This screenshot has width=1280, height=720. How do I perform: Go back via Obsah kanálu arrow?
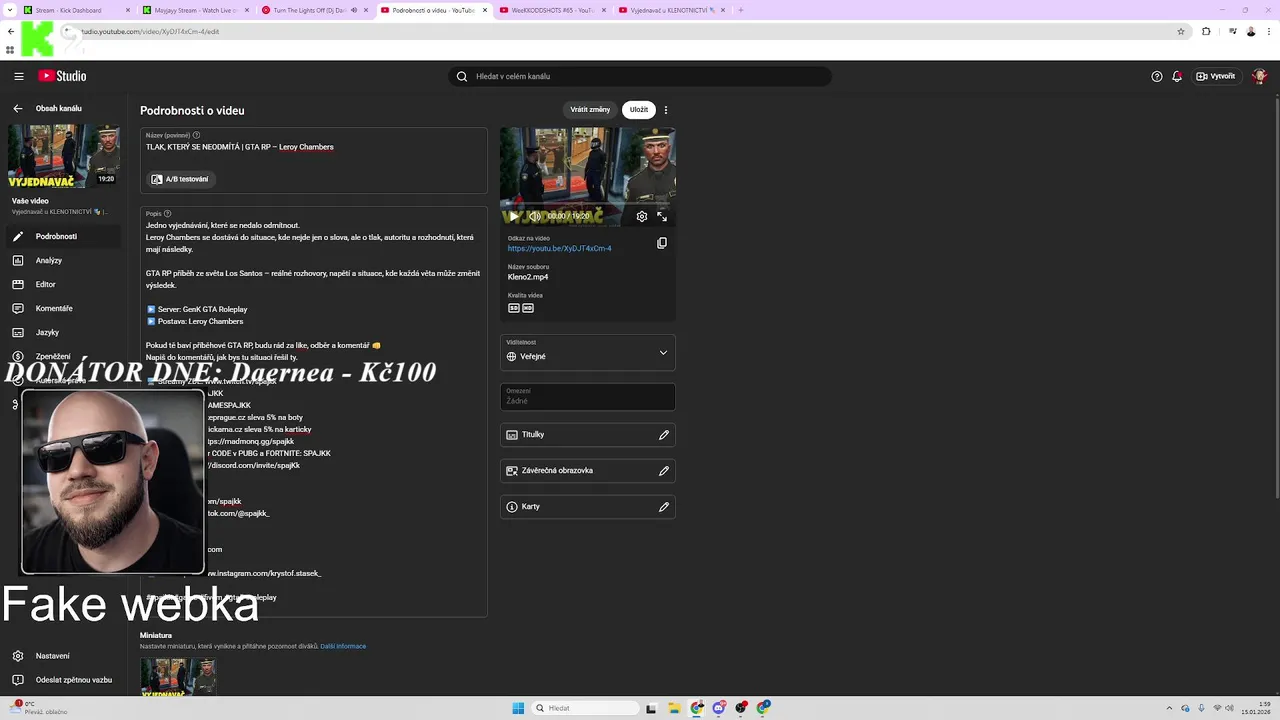pos(17,108)
